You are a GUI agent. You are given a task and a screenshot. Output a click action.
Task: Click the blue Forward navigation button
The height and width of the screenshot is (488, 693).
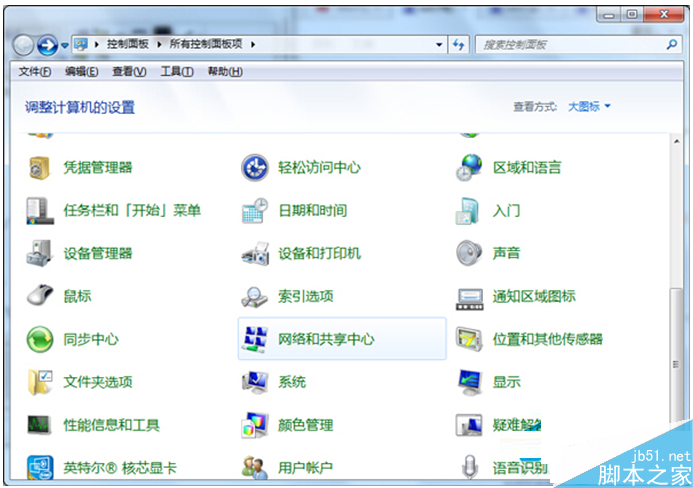[47, 45]
